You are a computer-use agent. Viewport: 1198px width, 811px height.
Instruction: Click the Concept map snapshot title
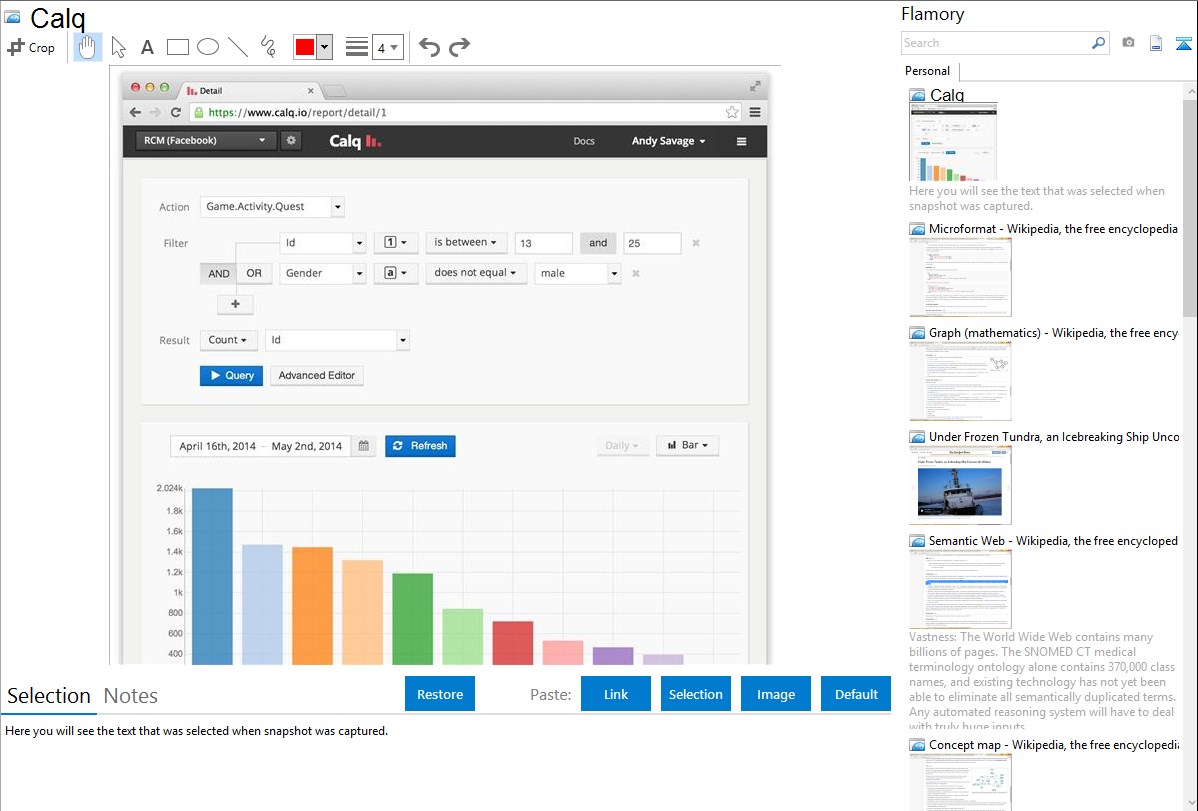(1054, 744)
